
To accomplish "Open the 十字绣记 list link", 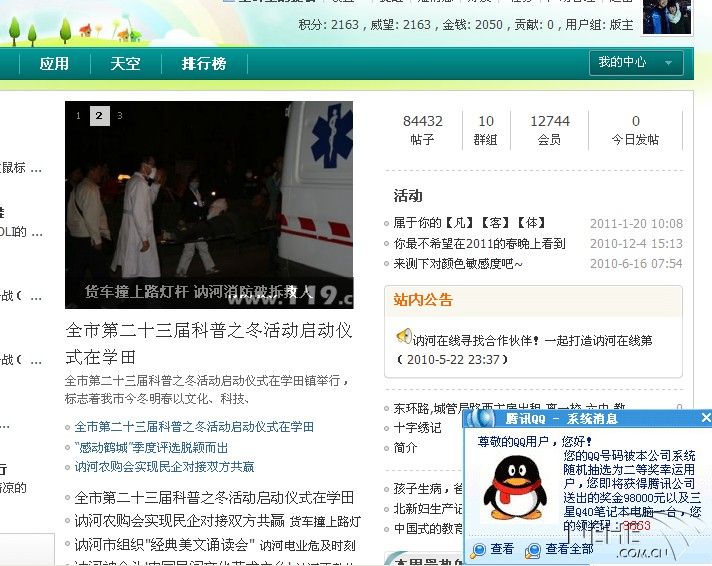I will pyautogui.click(x=417, y=427).
